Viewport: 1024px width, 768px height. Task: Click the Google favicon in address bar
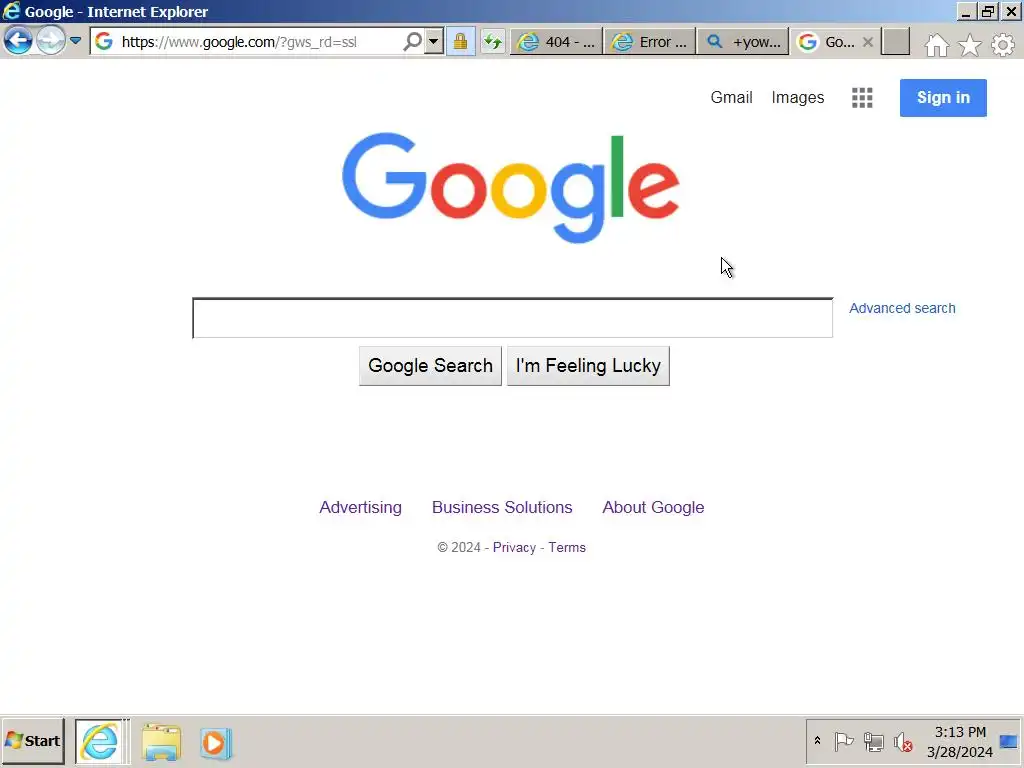pyautogui.click(x=104, y=42)
